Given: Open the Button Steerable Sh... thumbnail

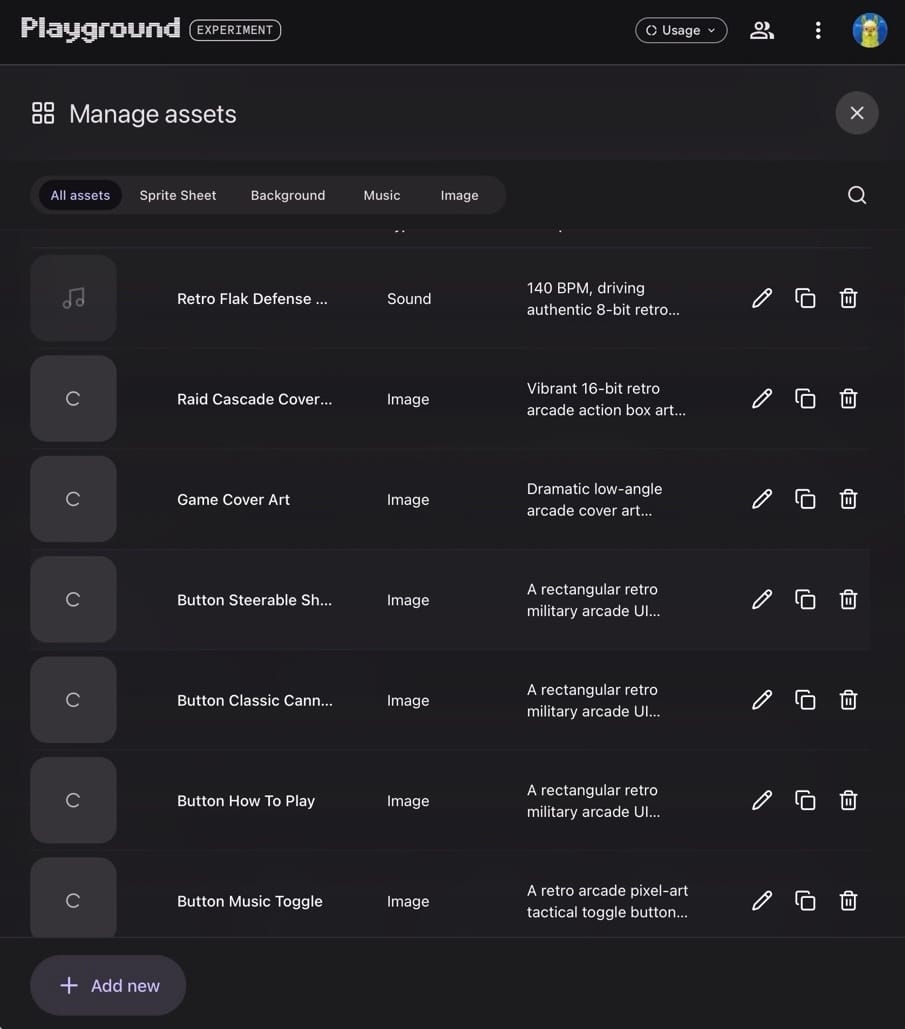Looking at the screenshot, I should (x=74, y=599).
